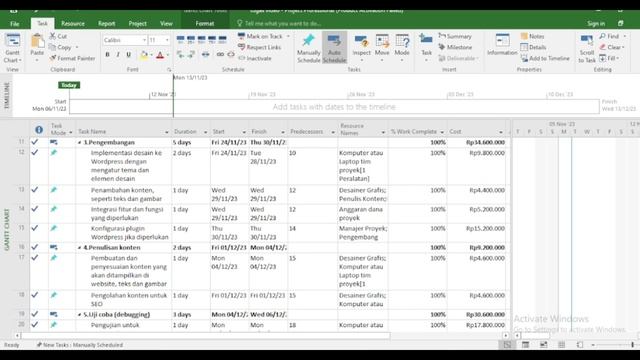Viewport: 640px width, 360px height.
Task: Click Respect Links
Action: click(x=260, y=47)
